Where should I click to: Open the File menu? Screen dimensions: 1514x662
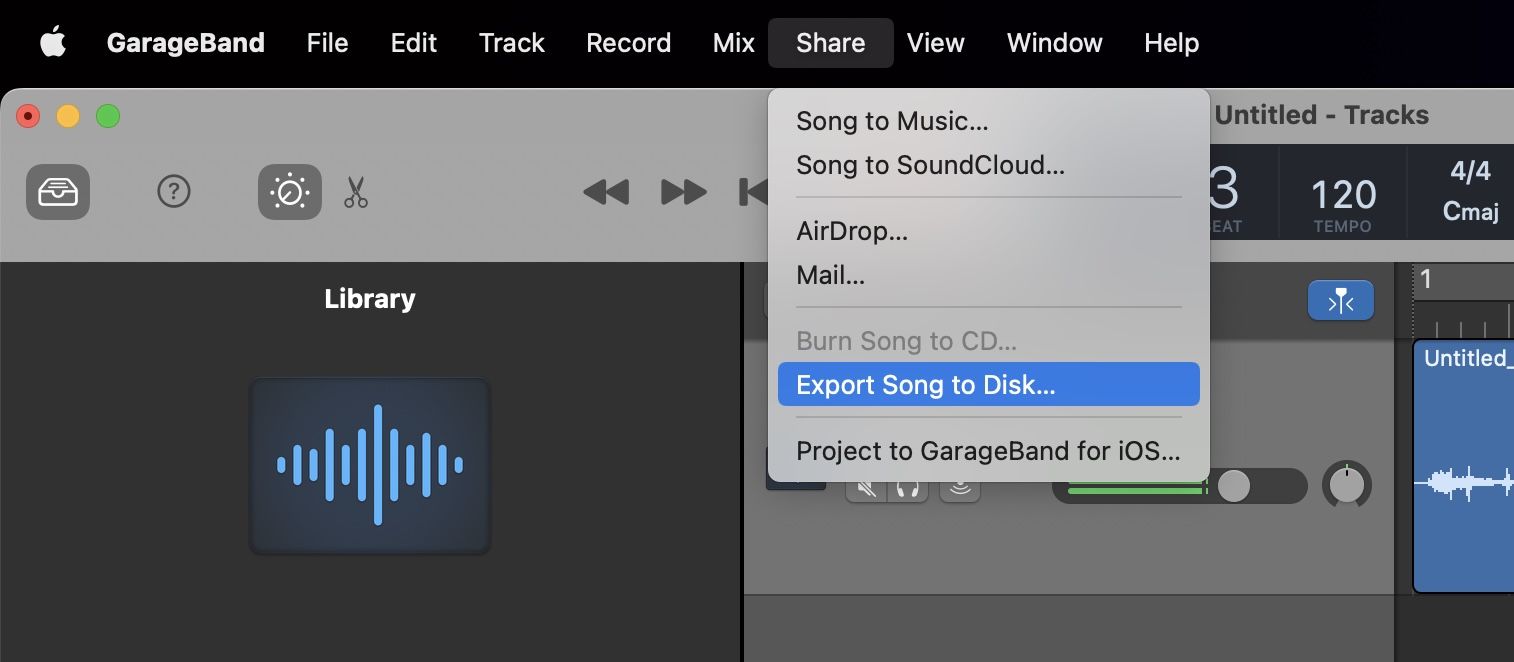[328, 43]
